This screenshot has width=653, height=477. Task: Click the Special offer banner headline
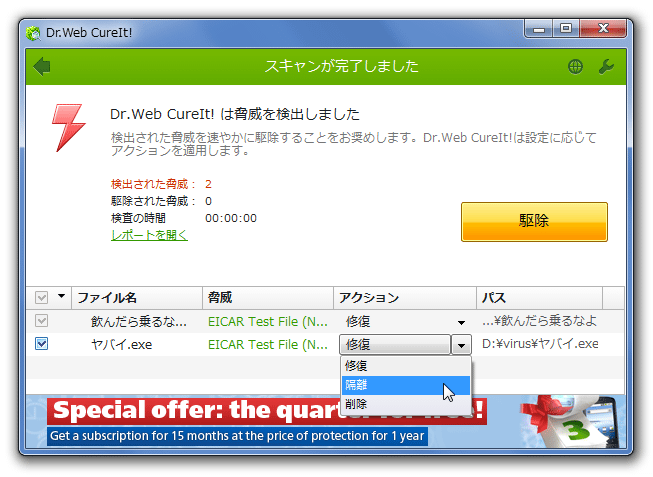(x=267, y=411)
